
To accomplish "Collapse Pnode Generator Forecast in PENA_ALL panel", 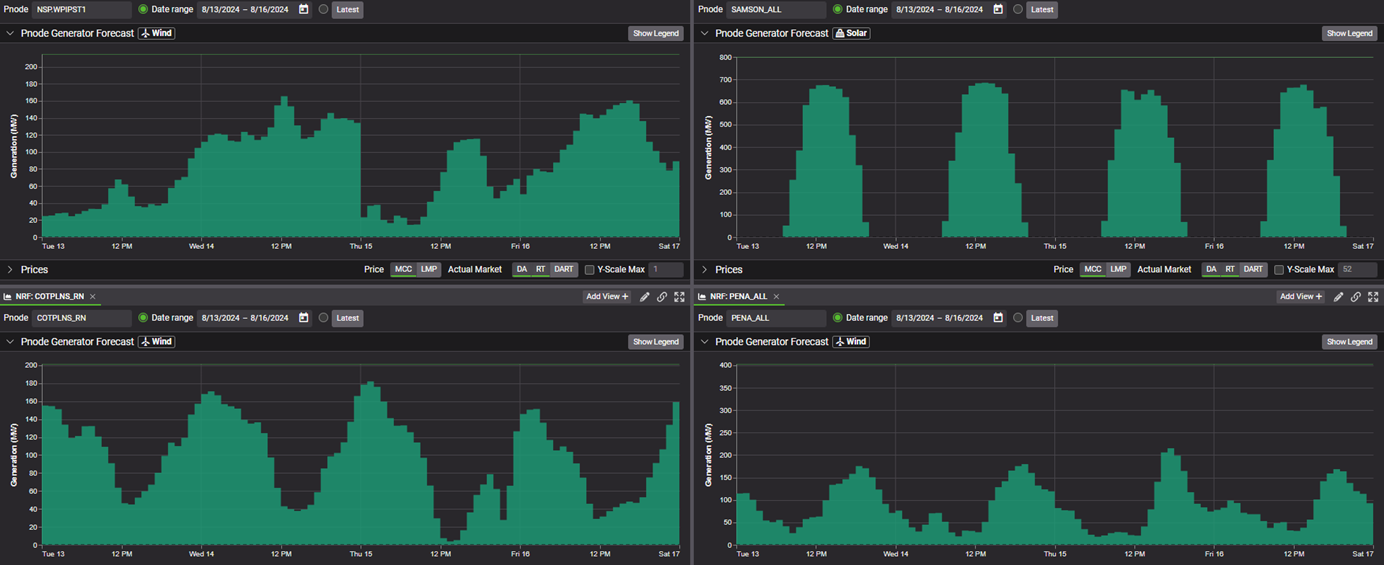I will tap(704, 342).
